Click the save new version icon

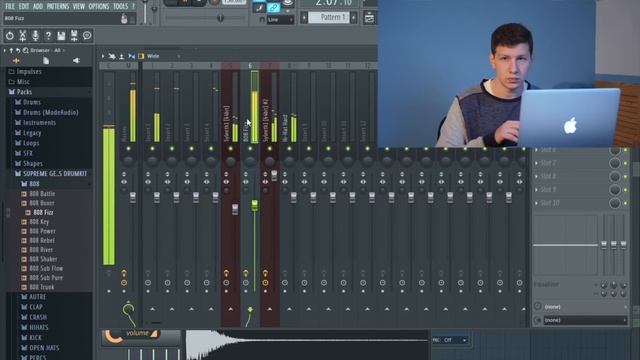[74, 36]
